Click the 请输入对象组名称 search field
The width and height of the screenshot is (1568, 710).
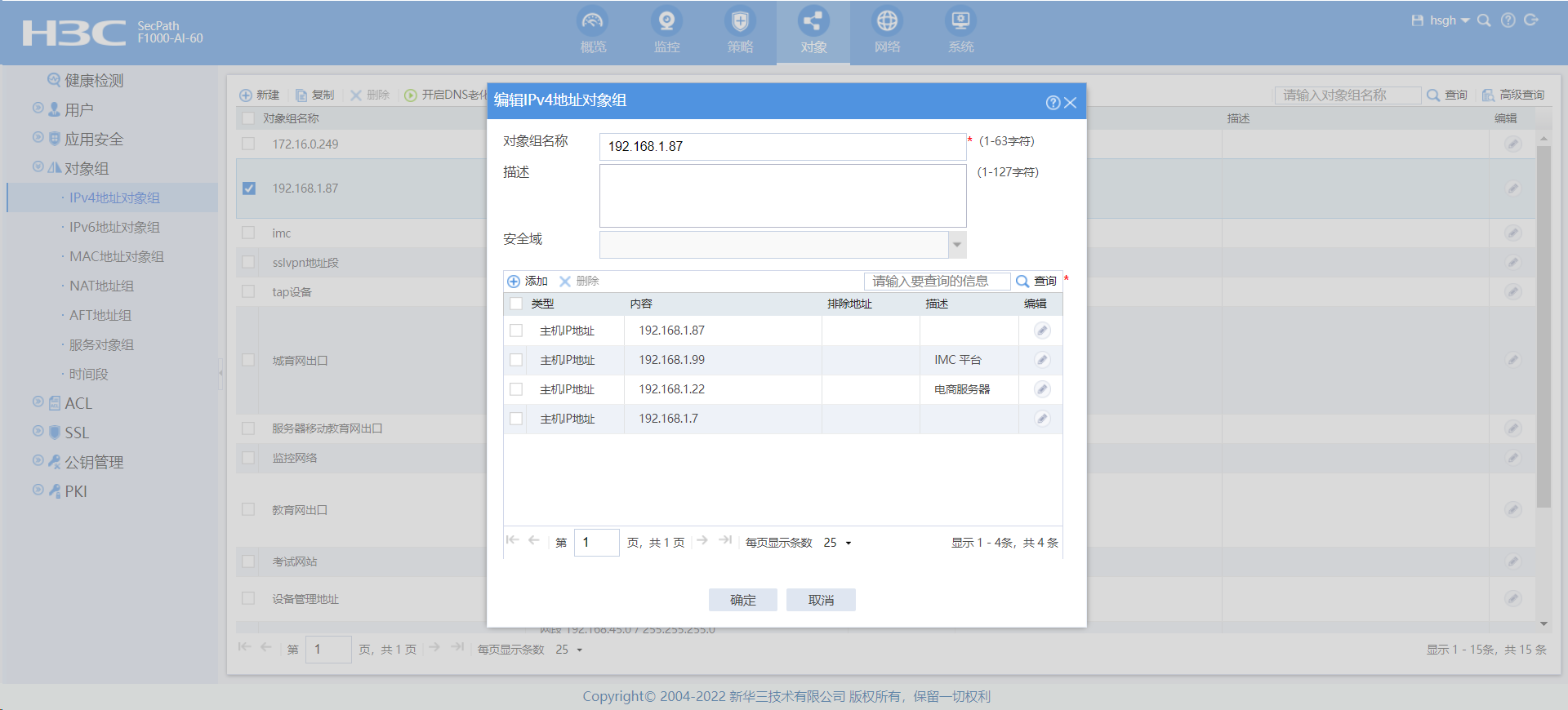tap(1347, 95)
